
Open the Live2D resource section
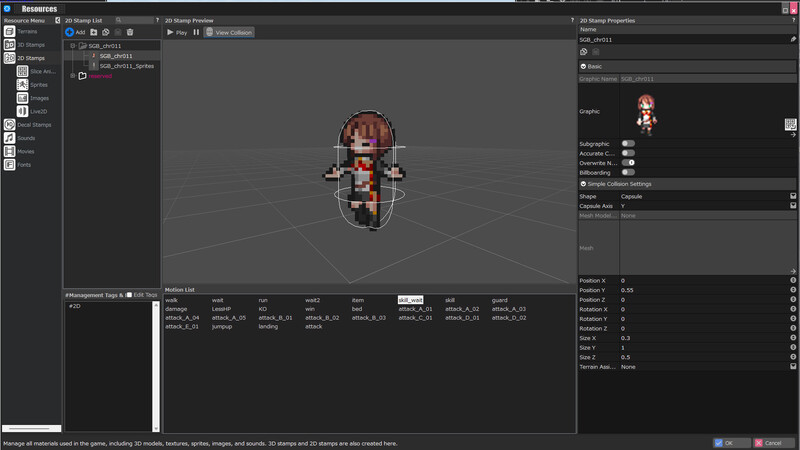[x=32, y=111]
